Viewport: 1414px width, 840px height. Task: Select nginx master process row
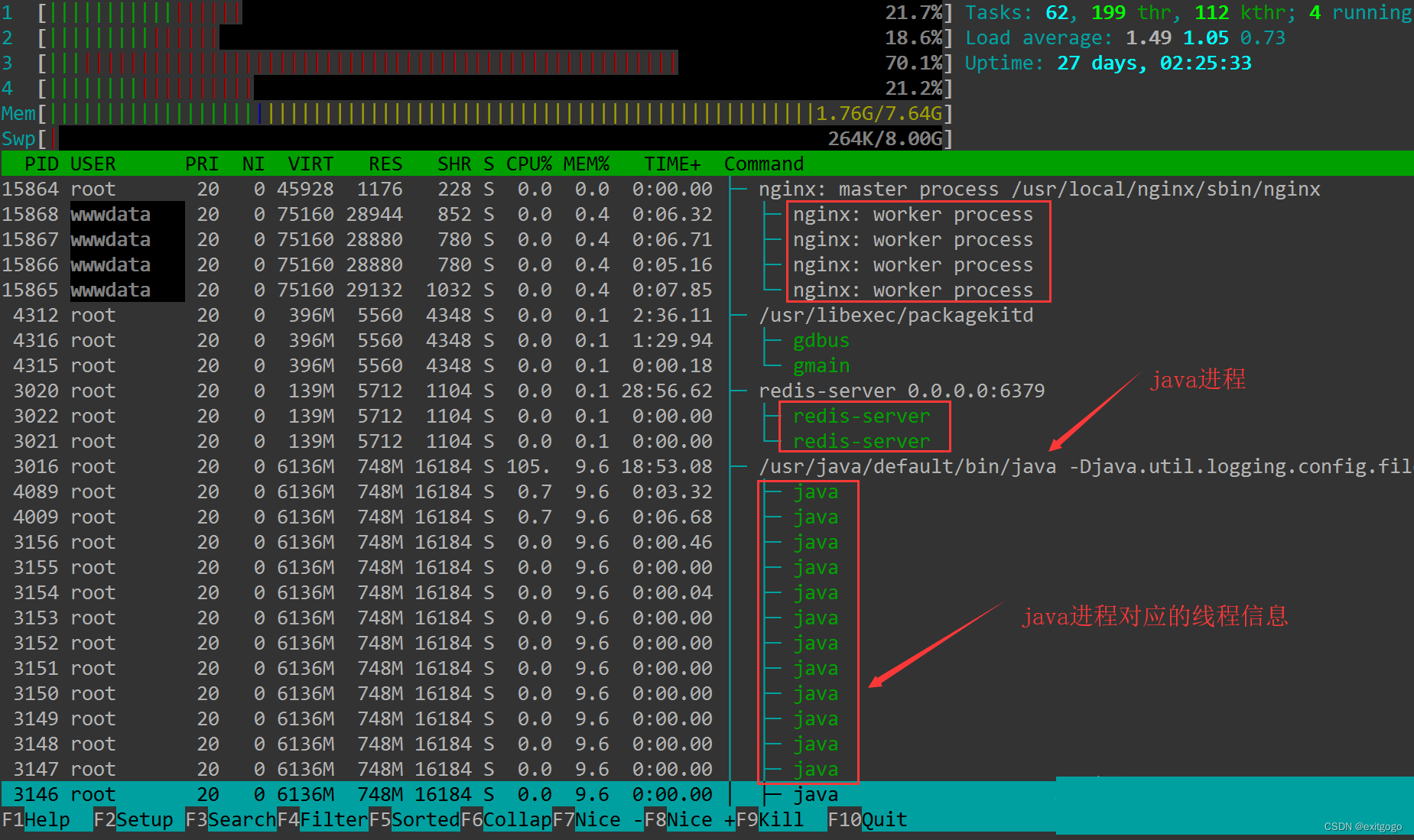(707, 189)
